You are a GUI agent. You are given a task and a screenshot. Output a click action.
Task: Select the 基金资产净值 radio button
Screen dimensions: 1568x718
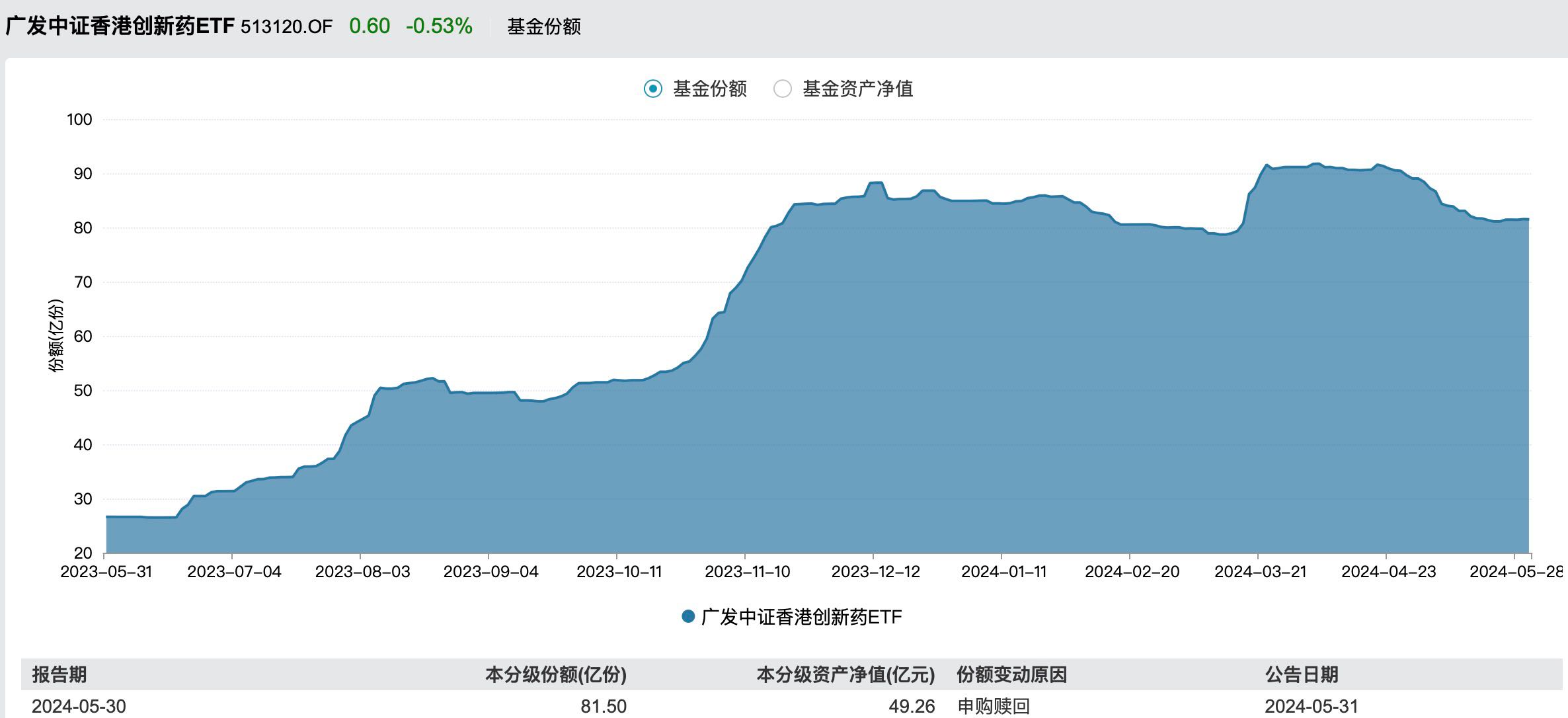pyautogui.click(x=783, y=89)
